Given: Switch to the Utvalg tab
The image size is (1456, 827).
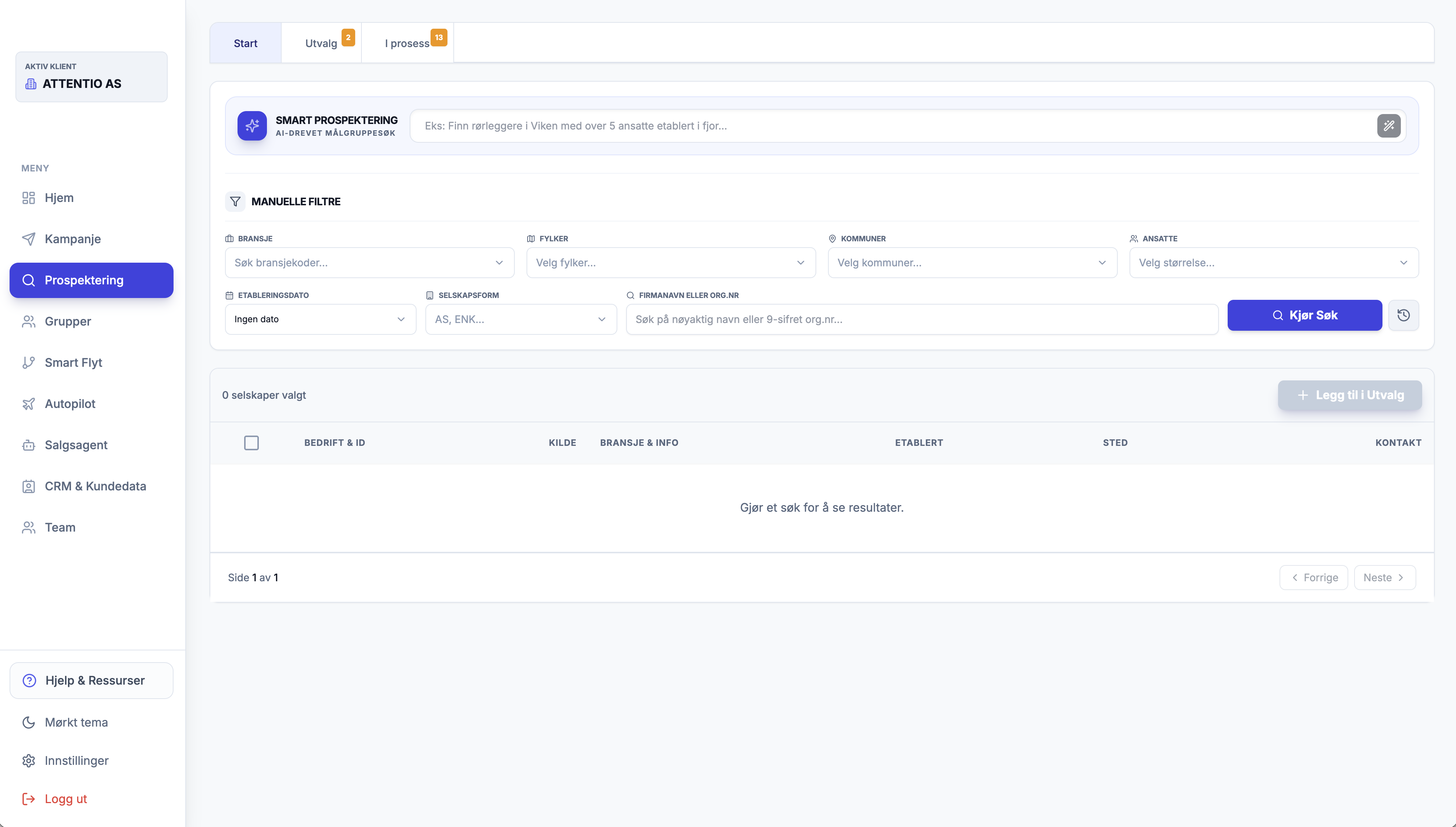Looking at the screenshot, I should tap(321, 43).
